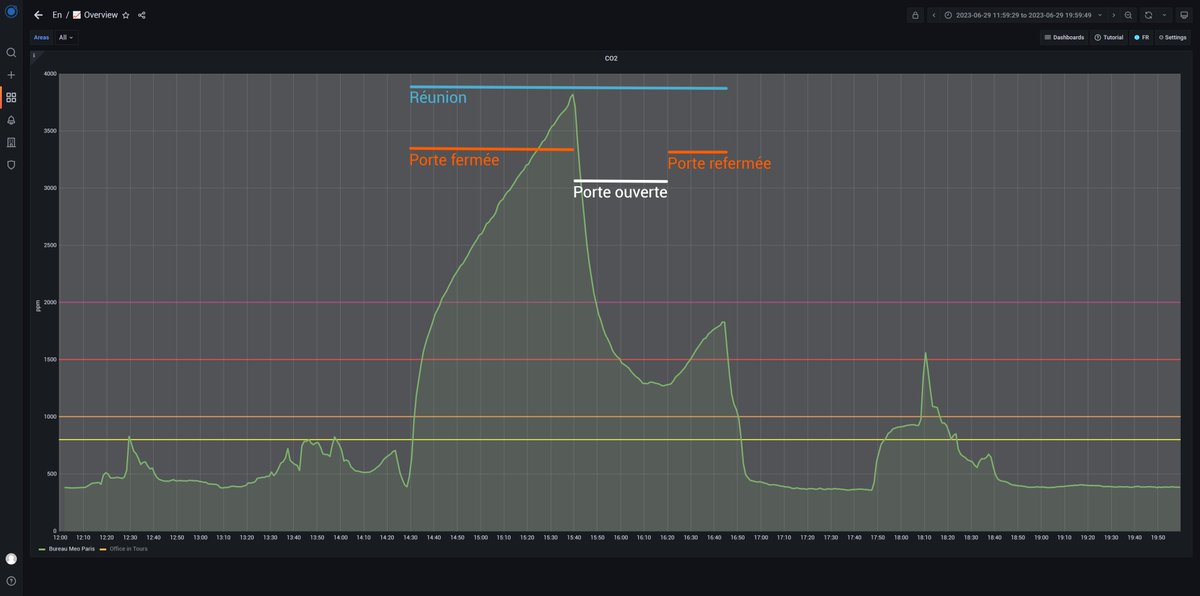
Task: Open the All areas variable dropdown
Action: point(65,37)
